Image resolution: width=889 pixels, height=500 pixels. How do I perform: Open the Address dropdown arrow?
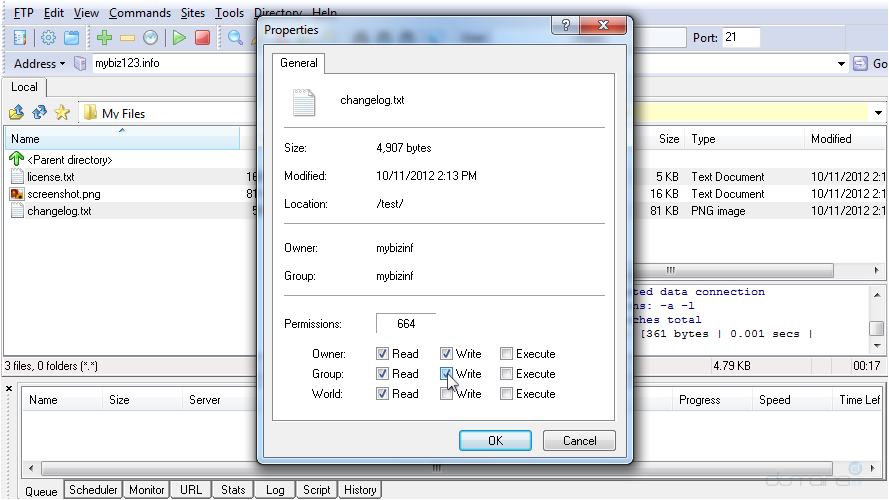(x=62, y=63)
